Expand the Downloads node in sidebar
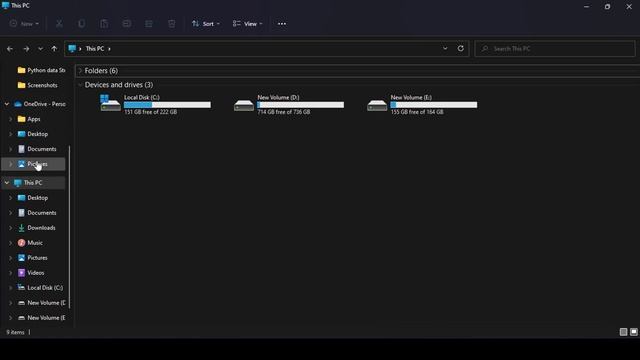 (x=11, y=228)
